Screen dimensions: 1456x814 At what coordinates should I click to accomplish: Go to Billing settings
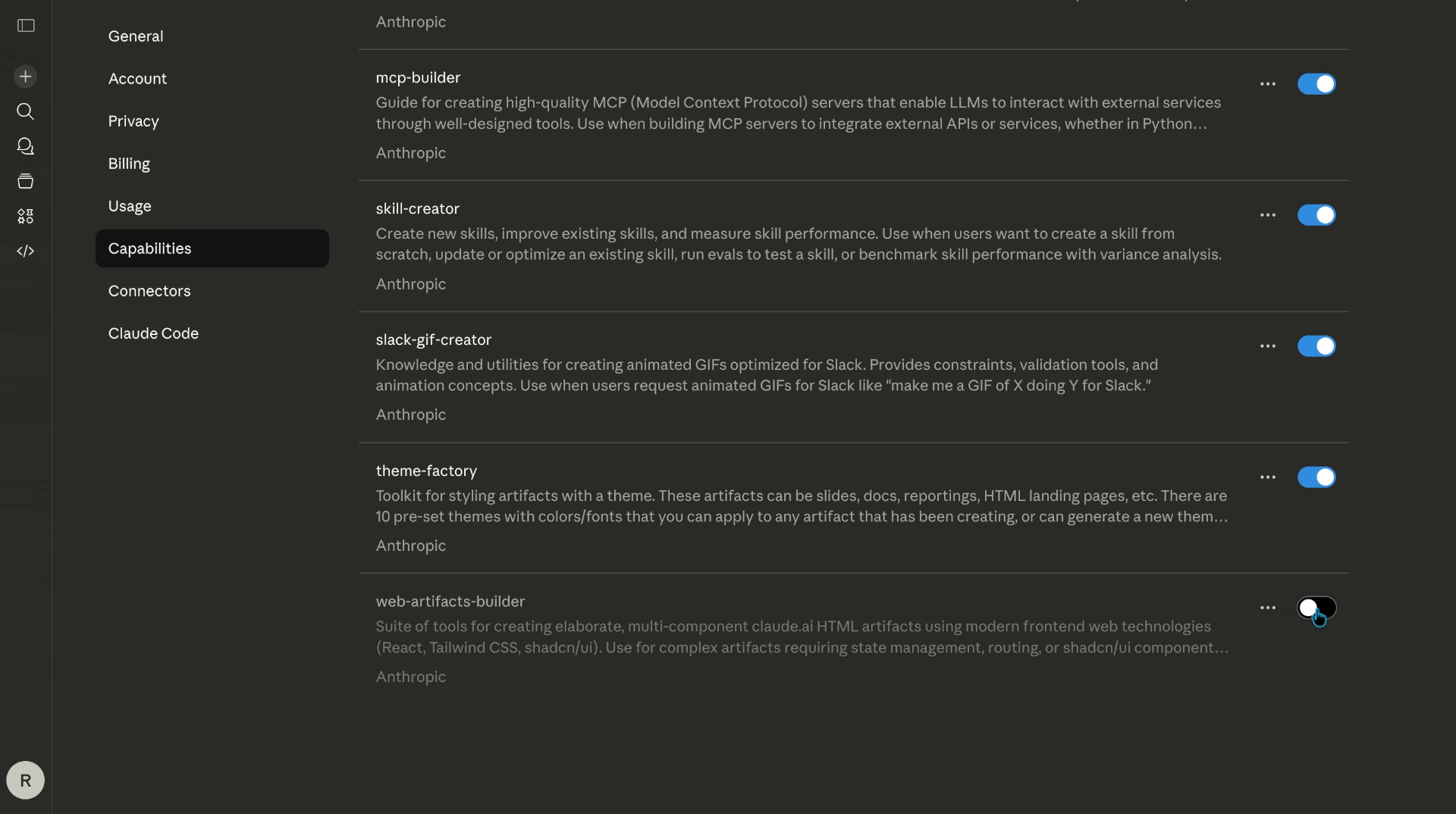pos(129,164)
